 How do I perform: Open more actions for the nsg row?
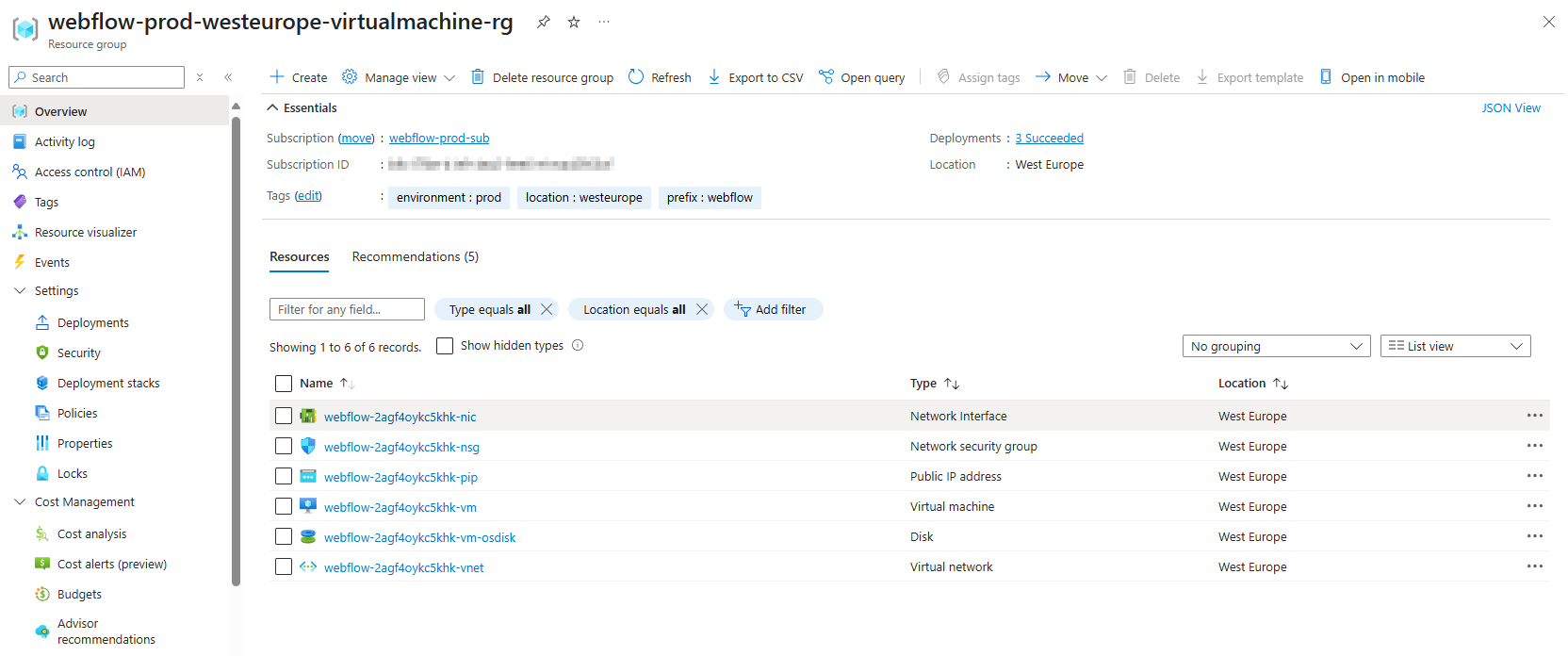click(1535, 446)
